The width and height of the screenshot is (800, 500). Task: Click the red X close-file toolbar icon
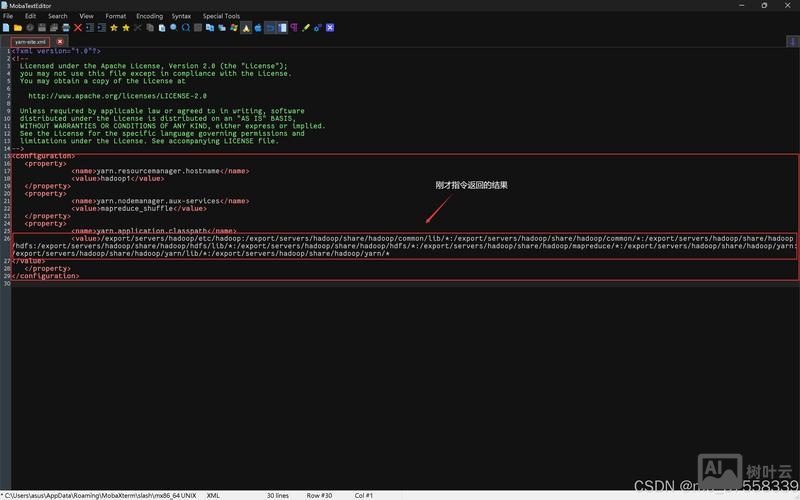point(78,28)
